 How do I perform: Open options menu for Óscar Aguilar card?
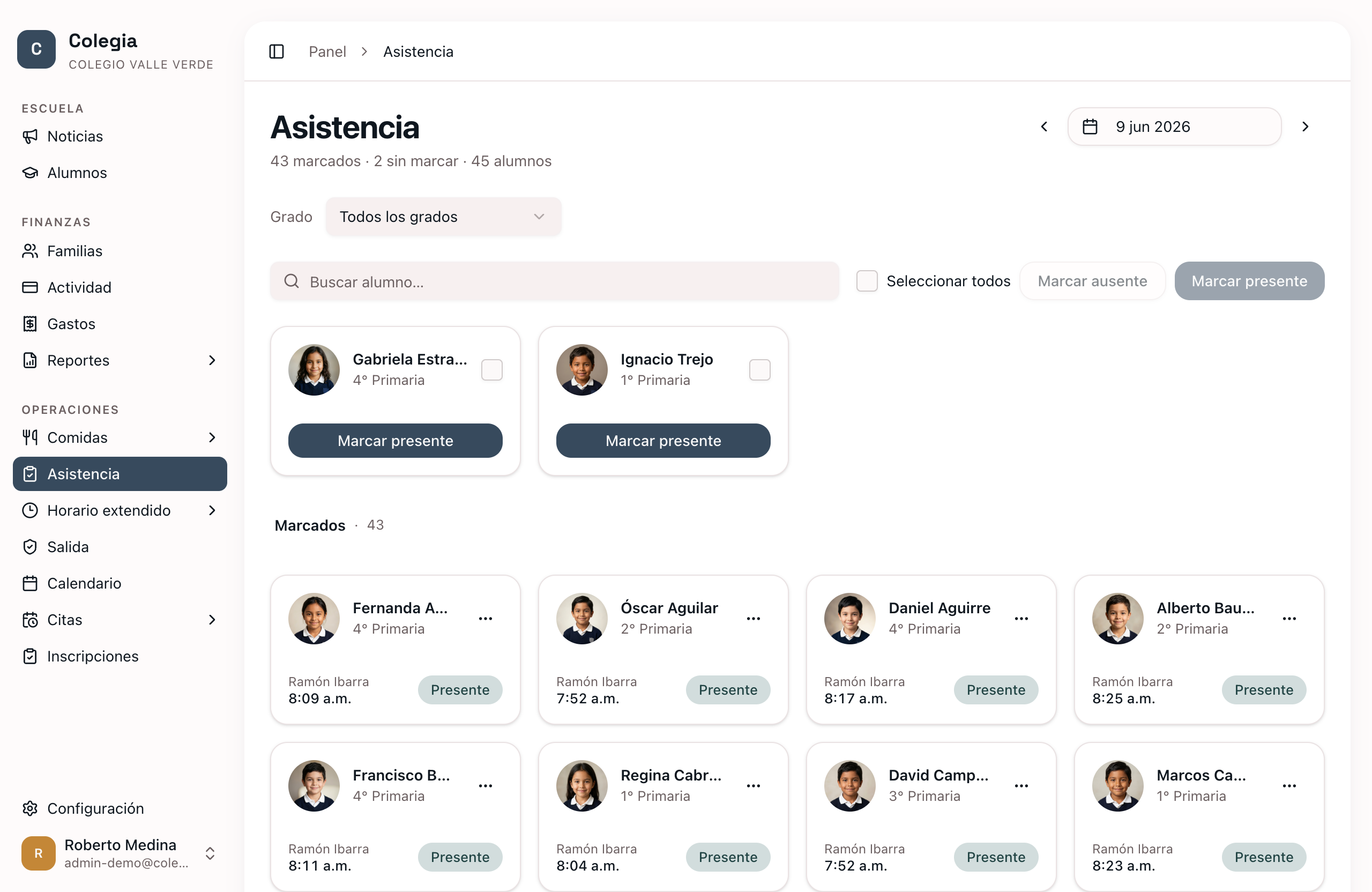(x=754, y=619)
